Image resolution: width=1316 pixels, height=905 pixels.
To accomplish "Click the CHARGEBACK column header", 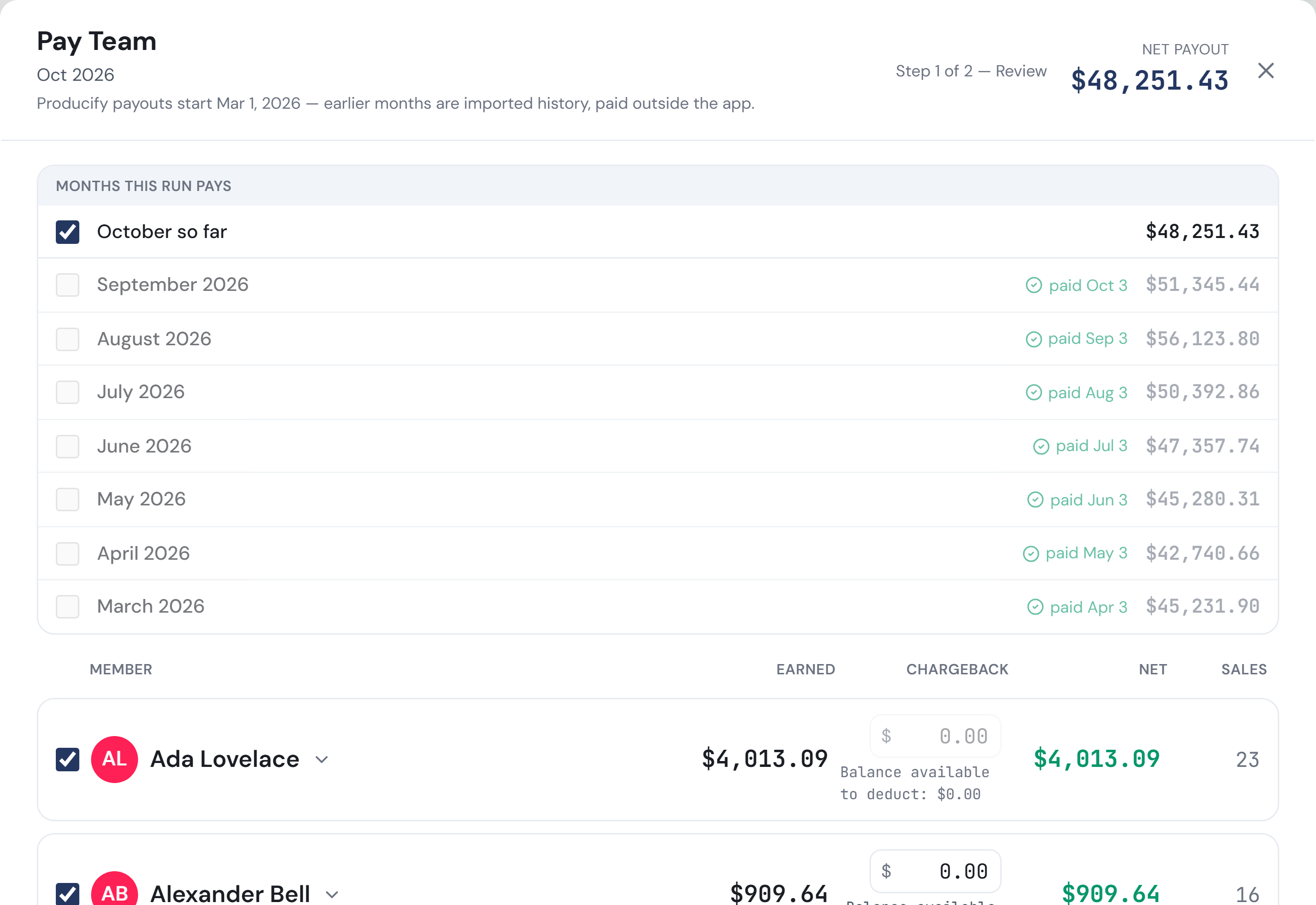I will point(957,669).
